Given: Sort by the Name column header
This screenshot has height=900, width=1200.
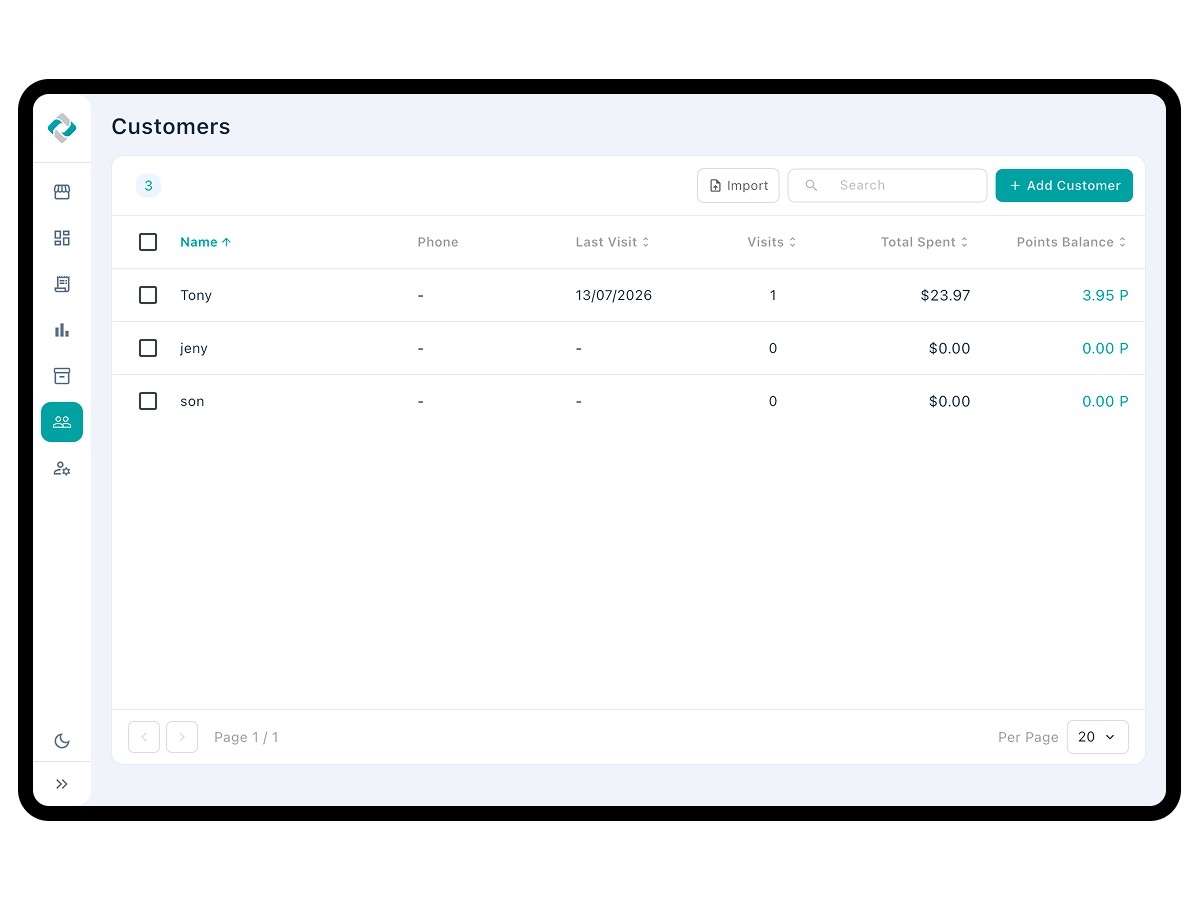Looking at the screenshot, I should [x=205, y=242].
